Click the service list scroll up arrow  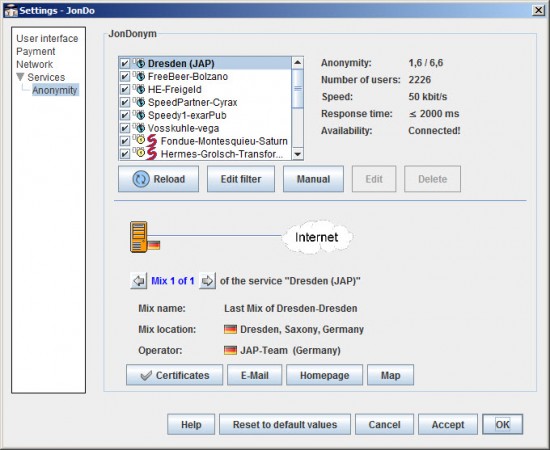(297, 63)
